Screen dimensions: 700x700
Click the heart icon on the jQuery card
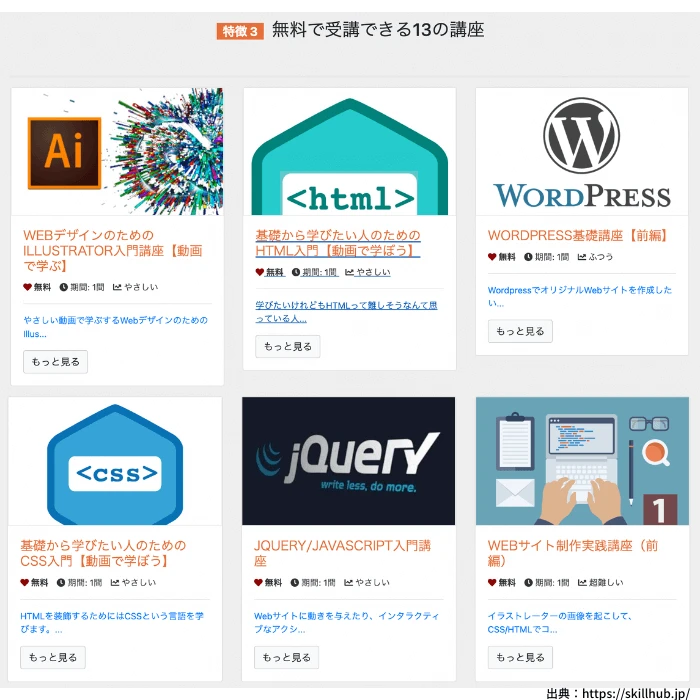pos(258,583)
